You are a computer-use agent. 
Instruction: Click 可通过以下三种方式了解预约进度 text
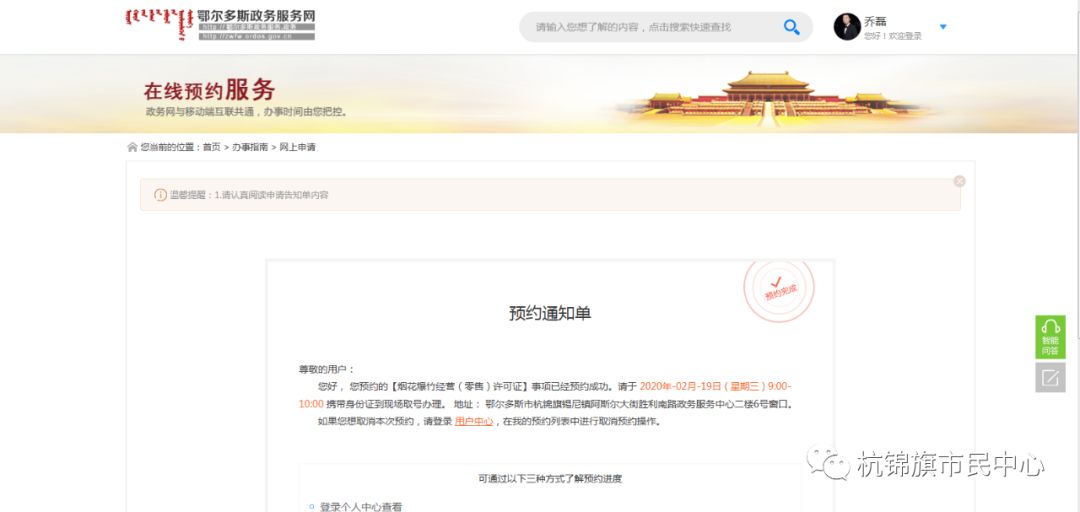(550, 478)
